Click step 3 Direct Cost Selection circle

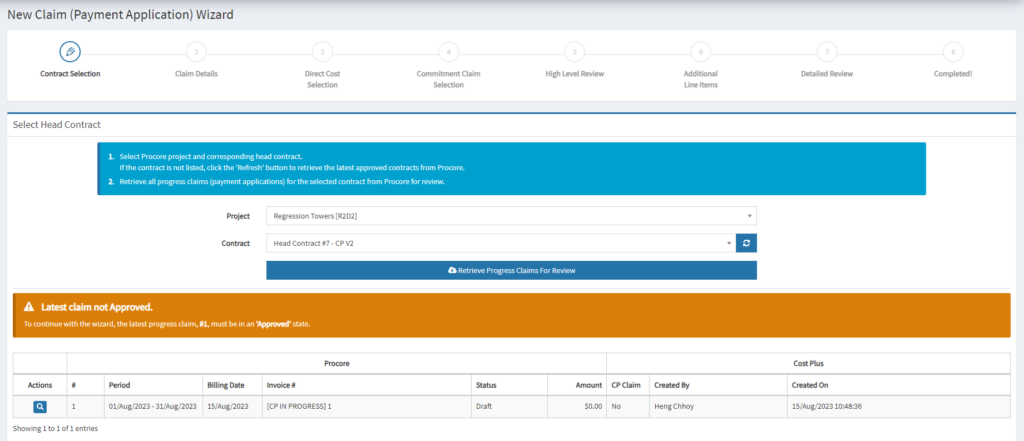coord(321,52)
